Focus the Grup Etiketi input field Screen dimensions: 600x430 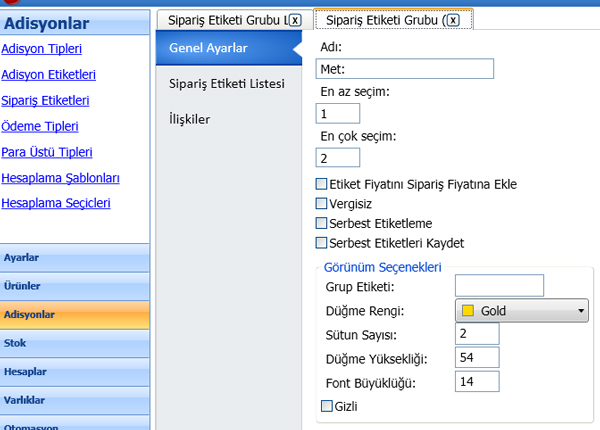(x=498, y=286)
